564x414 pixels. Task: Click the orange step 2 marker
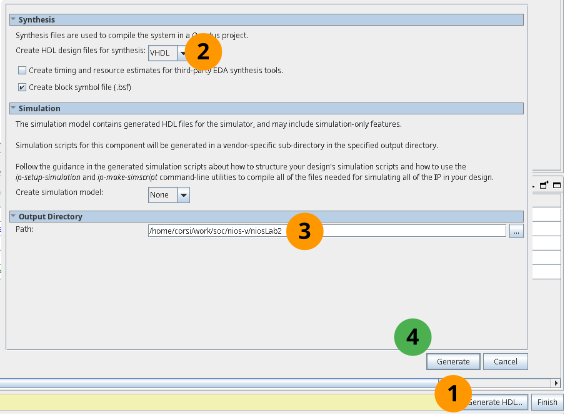point(203,52)
